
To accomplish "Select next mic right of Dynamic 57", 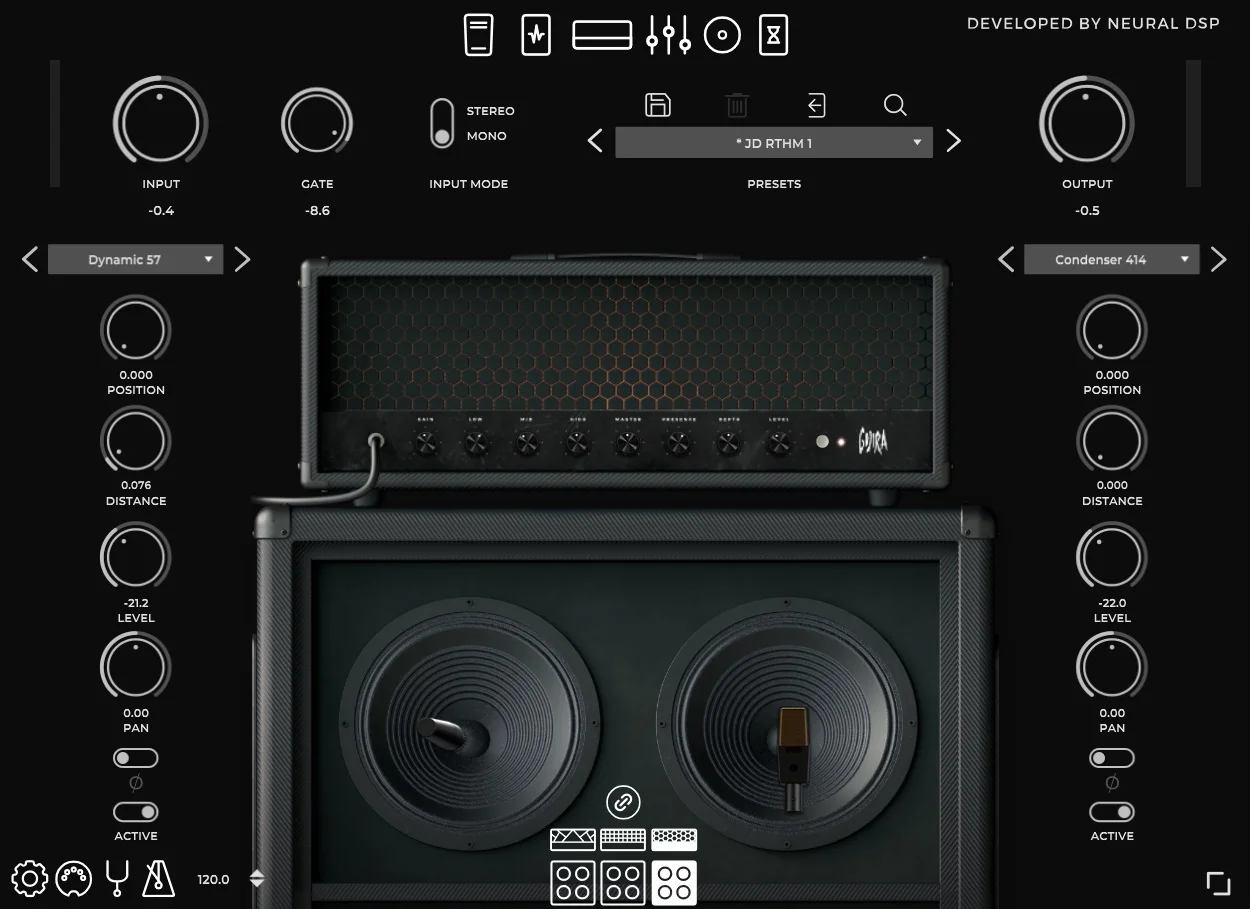I will click(242, 260).
